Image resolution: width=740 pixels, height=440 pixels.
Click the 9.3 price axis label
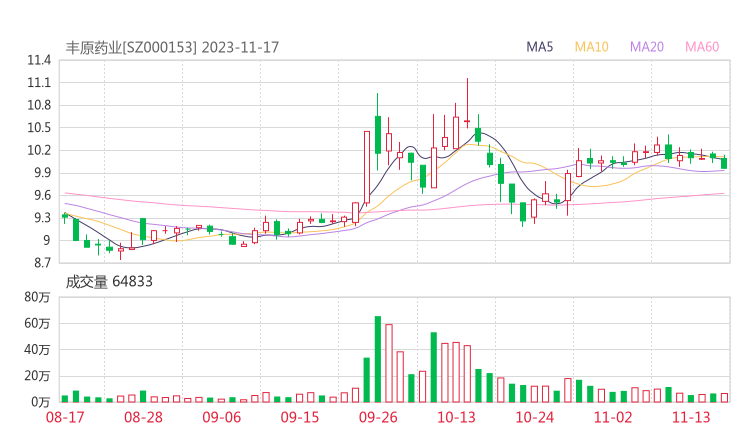tap(42, 218)
